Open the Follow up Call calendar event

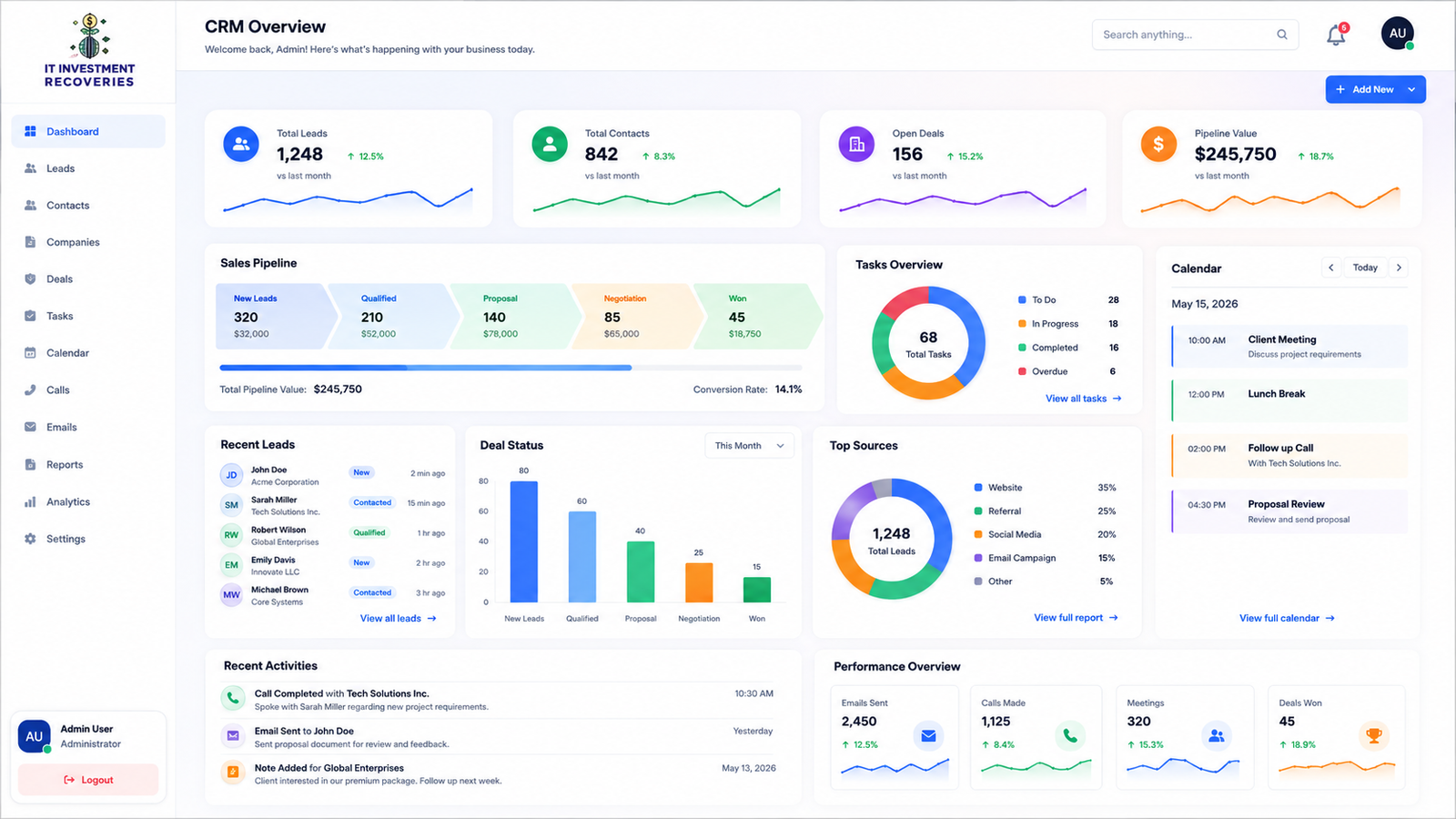click(1289, 456)
